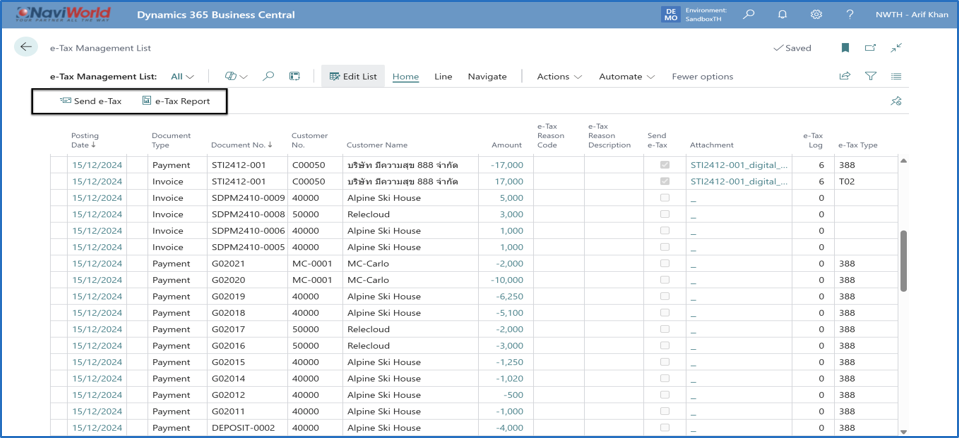Click the bookmark icon next to Saved
This screenshot has width=959, height=438.
click(x=845, y=48)
